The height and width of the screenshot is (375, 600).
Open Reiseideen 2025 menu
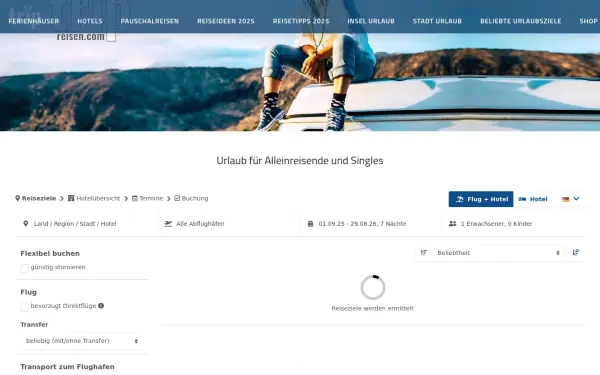click(226, 21)
